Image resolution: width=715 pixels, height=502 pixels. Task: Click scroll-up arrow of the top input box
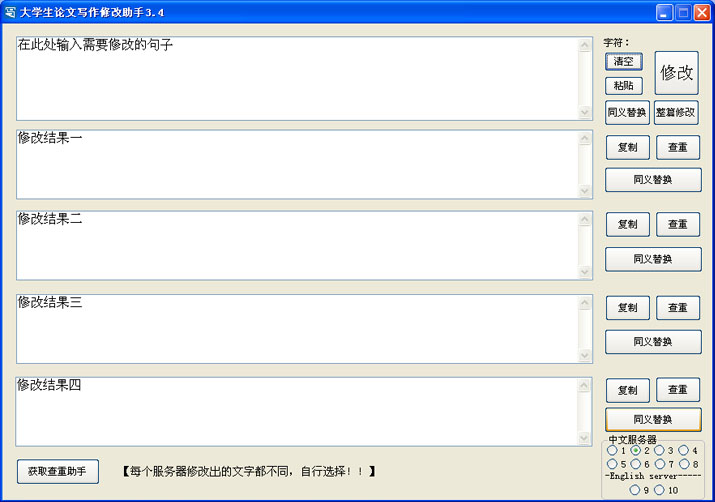coord(585,45)
